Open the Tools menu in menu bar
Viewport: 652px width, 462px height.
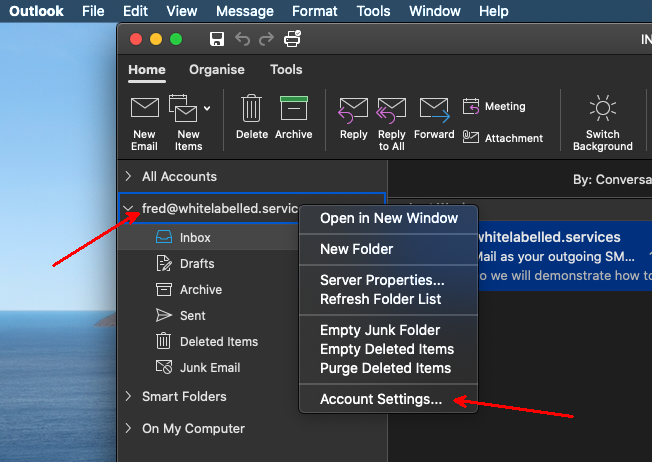(373, 11)
